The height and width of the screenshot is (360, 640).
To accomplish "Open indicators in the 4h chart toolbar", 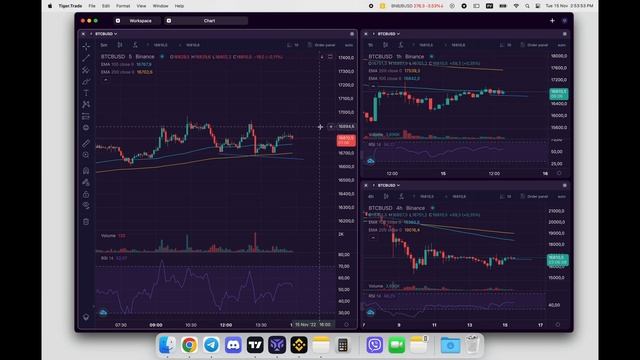I will [x=401, y=196].
